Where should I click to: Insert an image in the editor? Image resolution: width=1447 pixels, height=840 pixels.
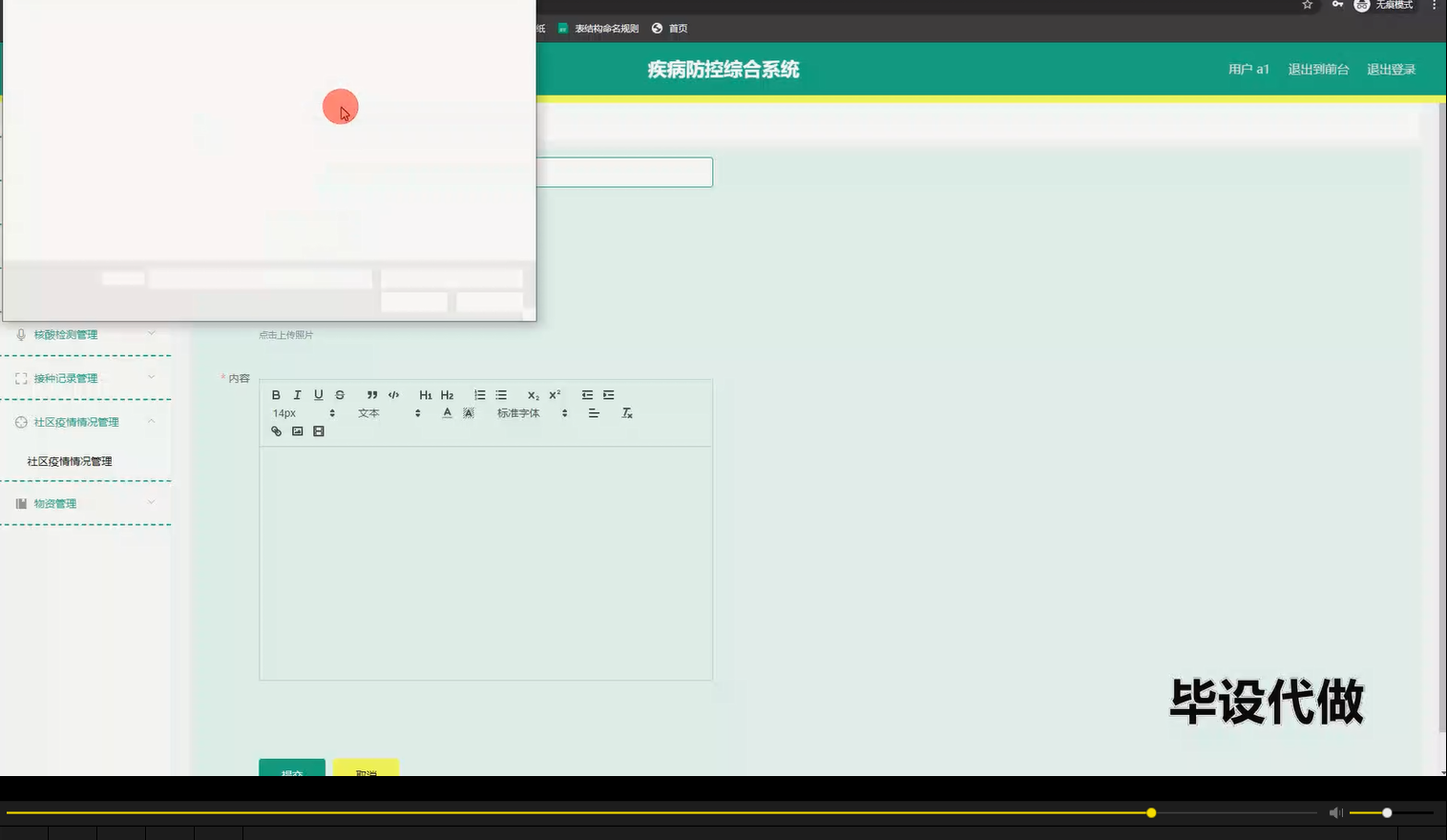(x=297, y=431)
